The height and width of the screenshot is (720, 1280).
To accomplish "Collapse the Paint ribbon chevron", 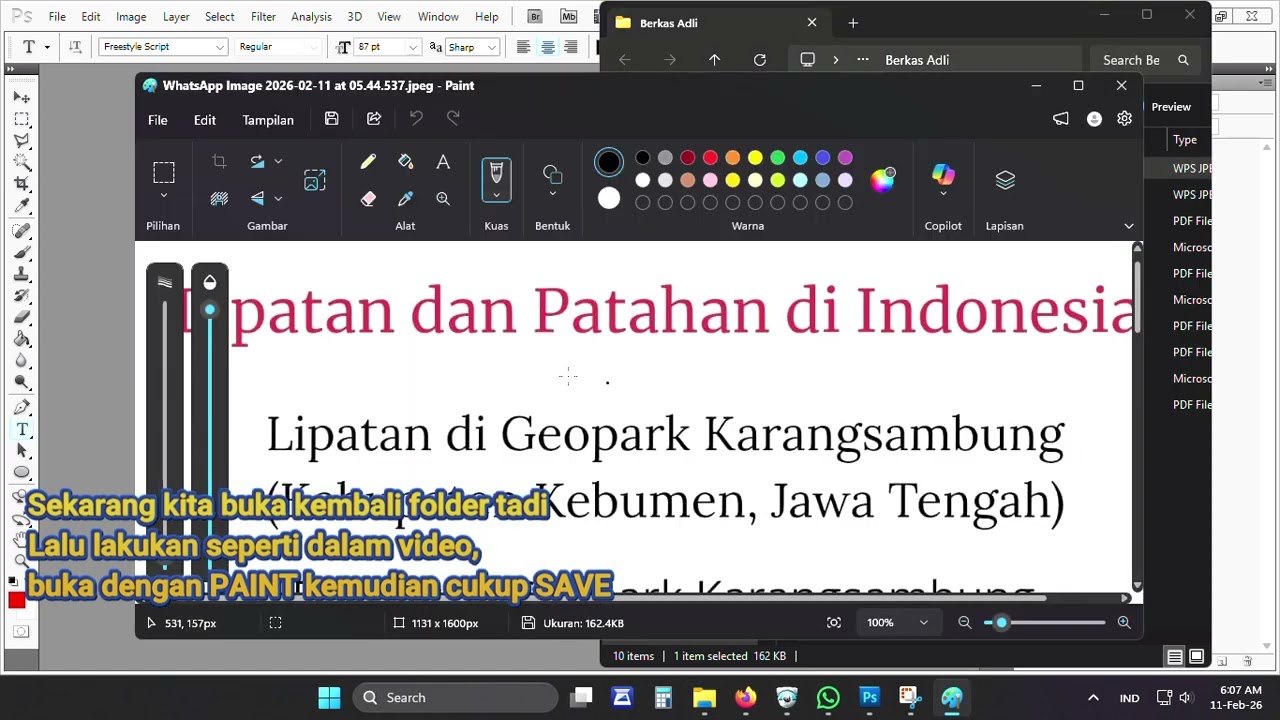I will (x=1129, y=226).
